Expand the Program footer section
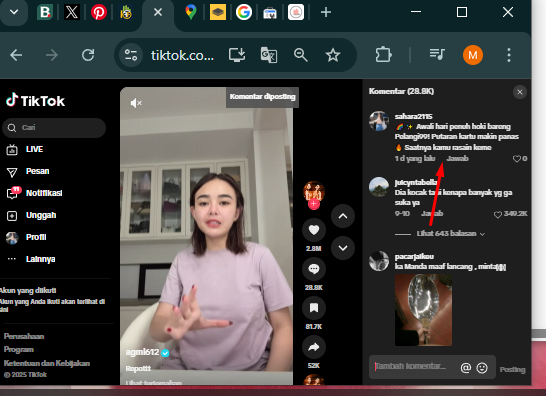 tap(18, 349)
